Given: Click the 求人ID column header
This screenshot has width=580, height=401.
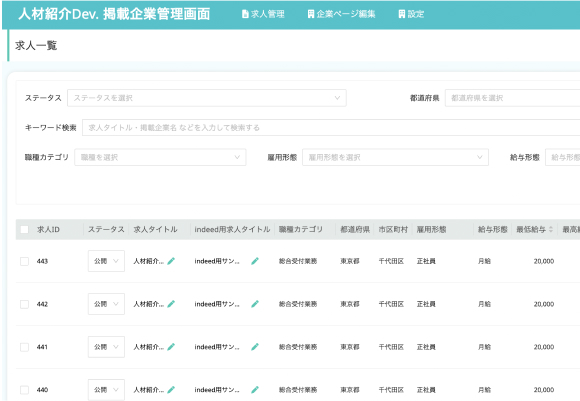Looking at the screenshot, I should point(48,229).
